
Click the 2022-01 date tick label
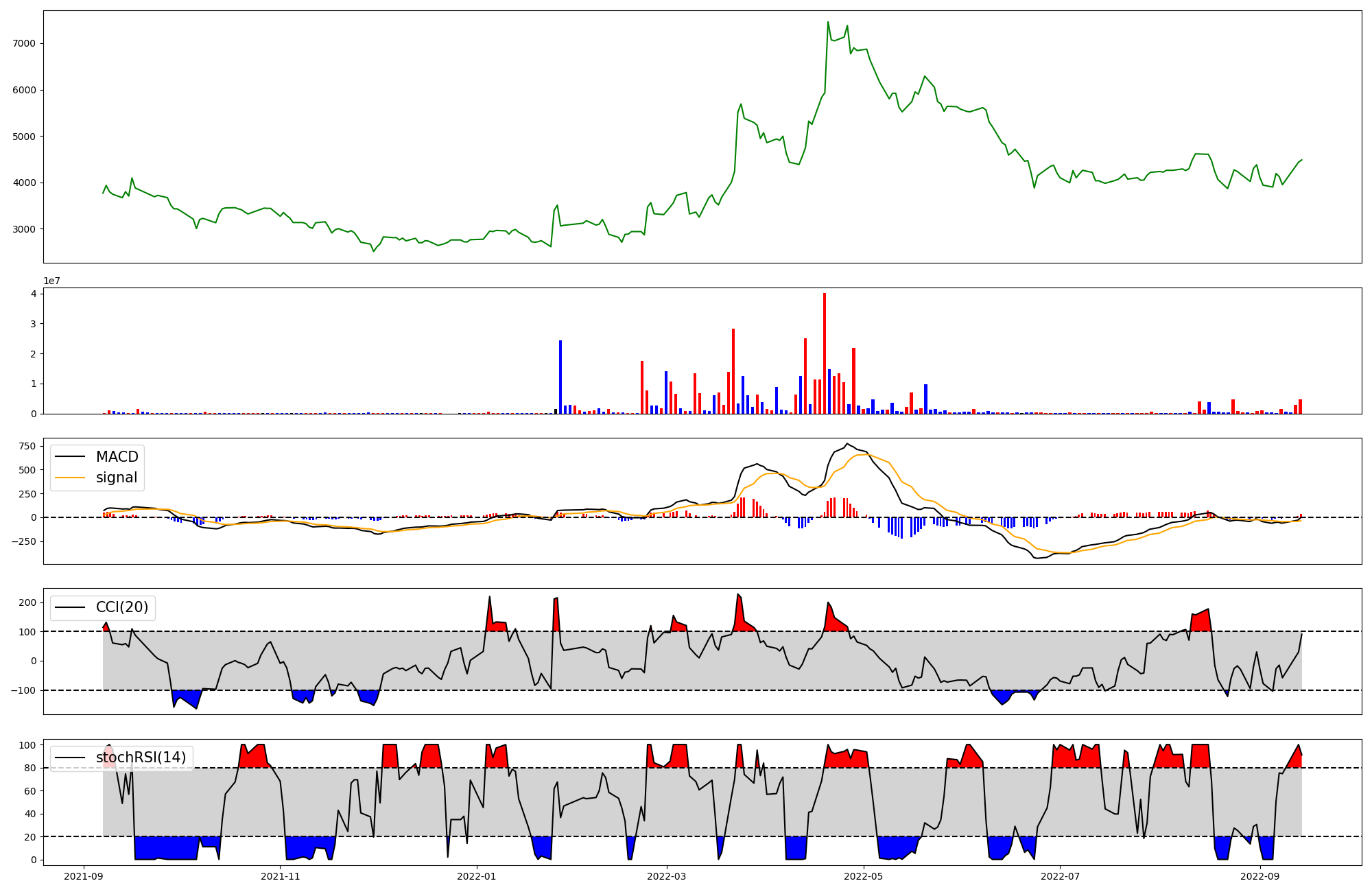[x=476, y=876]
